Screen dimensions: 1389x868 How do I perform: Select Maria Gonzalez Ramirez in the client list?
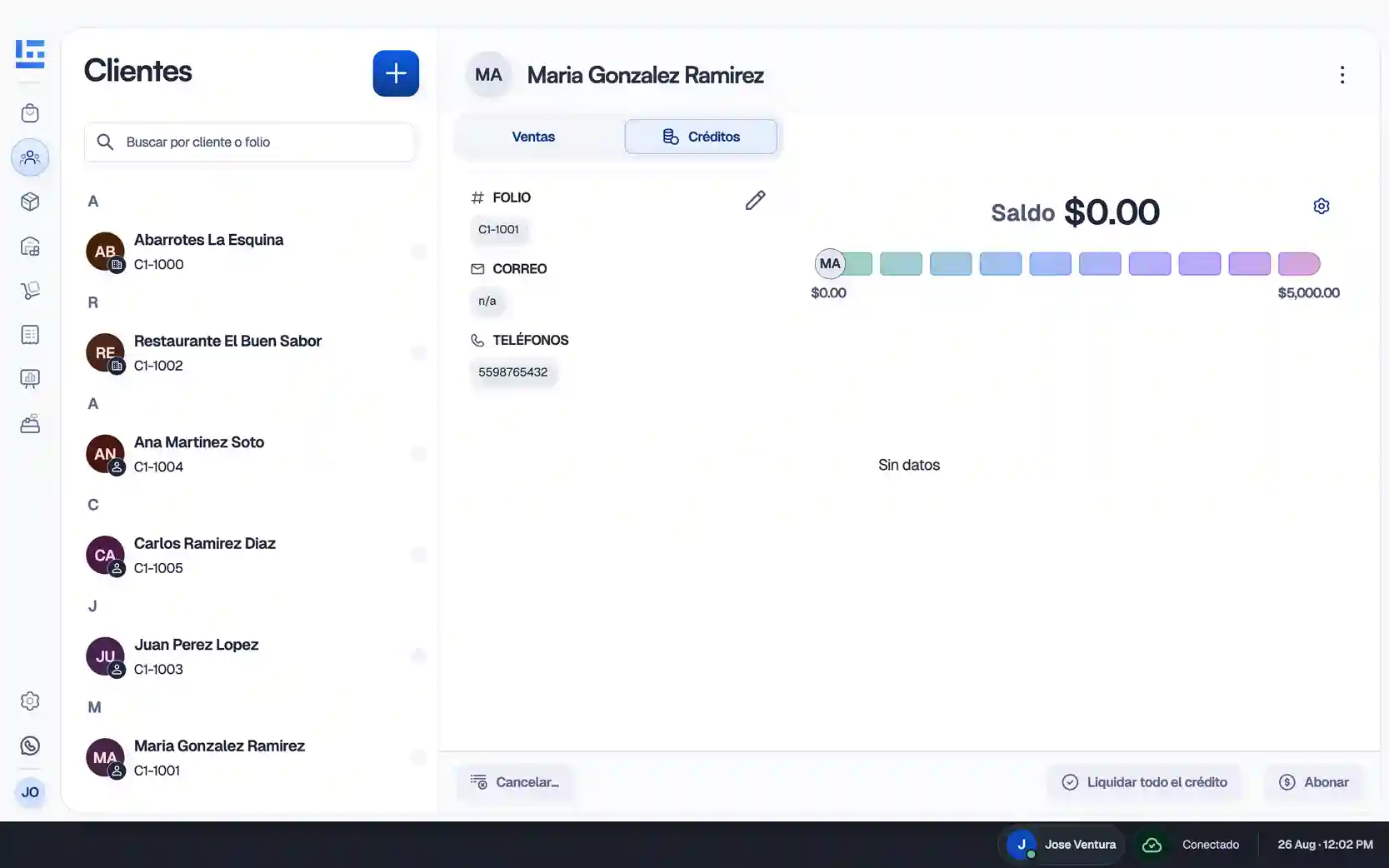[249, 758]
